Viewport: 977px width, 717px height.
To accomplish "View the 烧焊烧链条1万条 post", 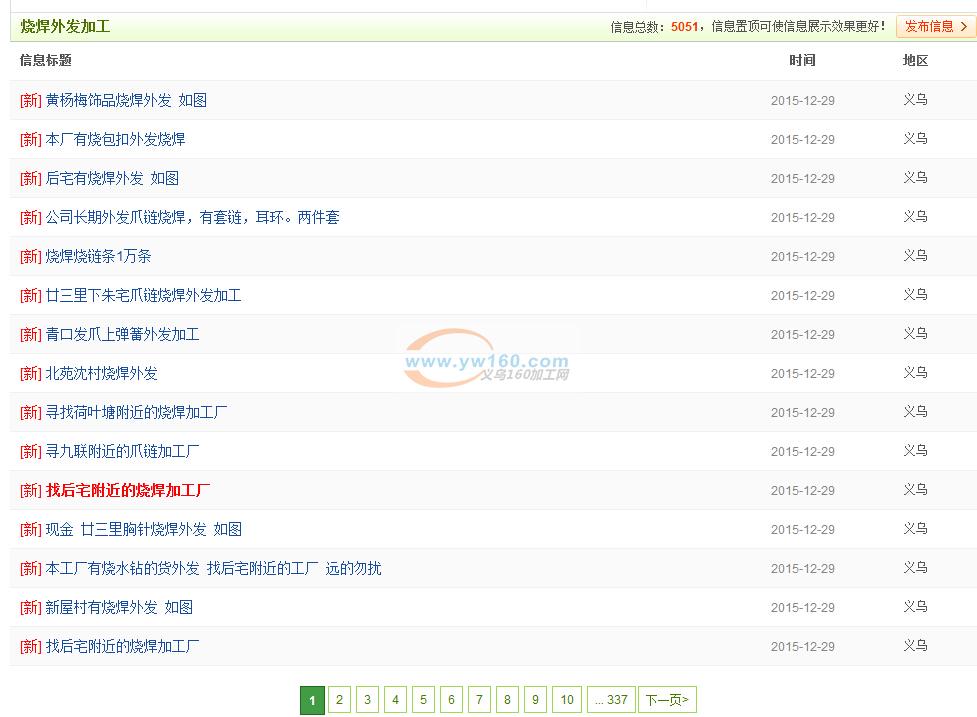I will [98, 256].
